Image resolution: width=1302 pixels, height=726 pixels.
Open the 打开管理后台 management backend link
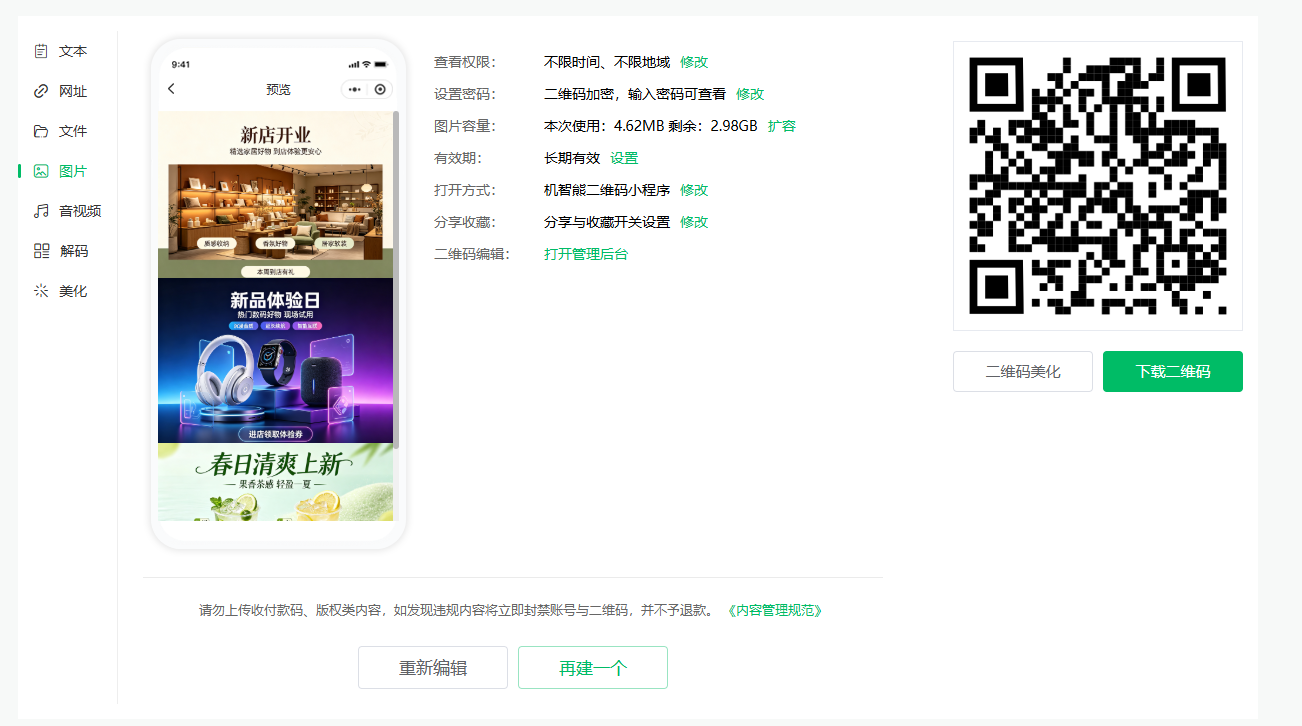(x=586, y=254)
